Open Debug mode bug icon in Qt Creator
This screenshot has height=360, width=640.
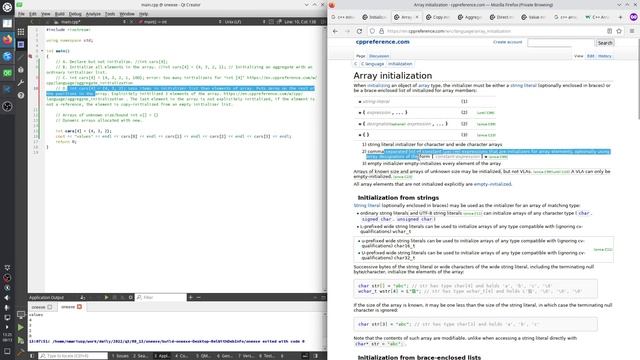click(x=21, y=70)
